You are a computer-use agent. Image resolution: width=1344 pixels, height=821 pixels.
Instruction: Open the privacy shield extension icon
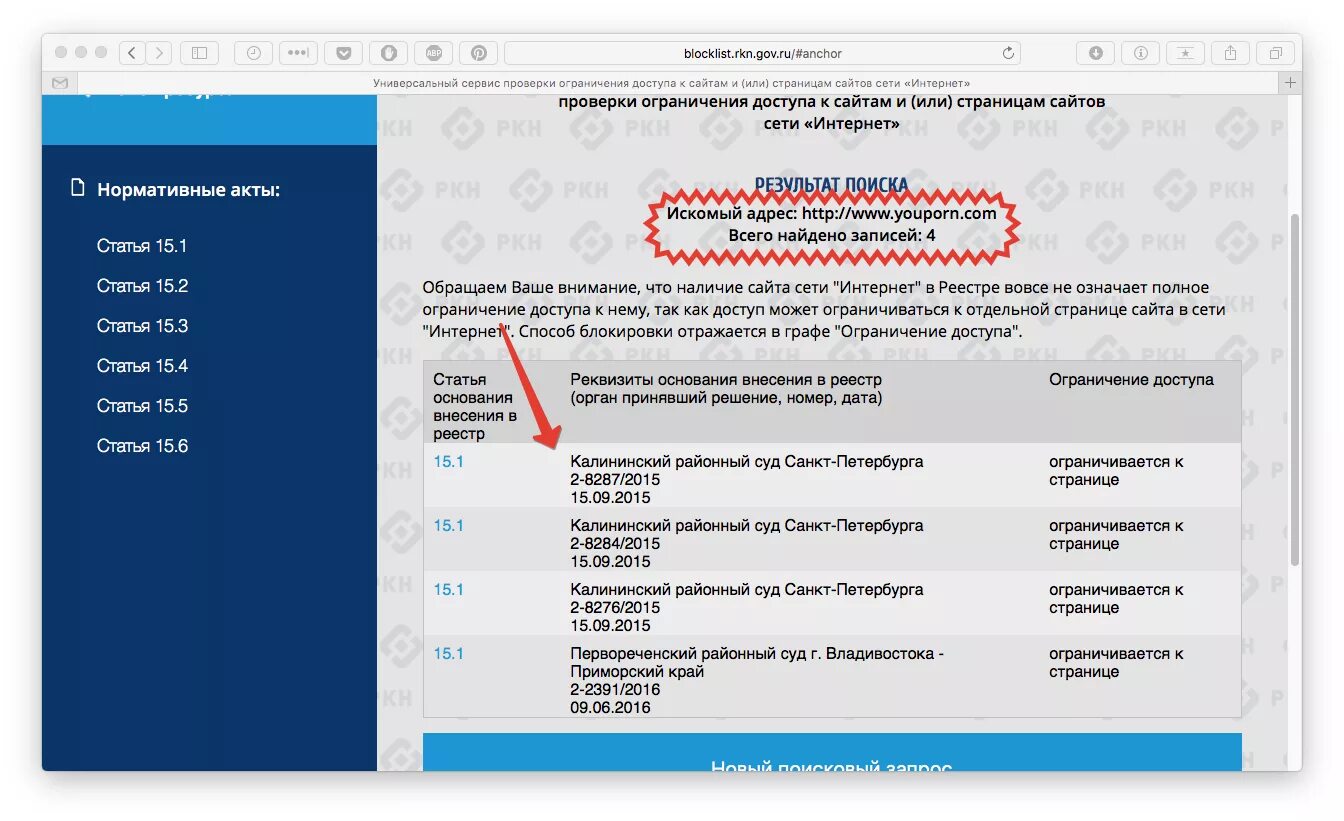pos(388,53)
